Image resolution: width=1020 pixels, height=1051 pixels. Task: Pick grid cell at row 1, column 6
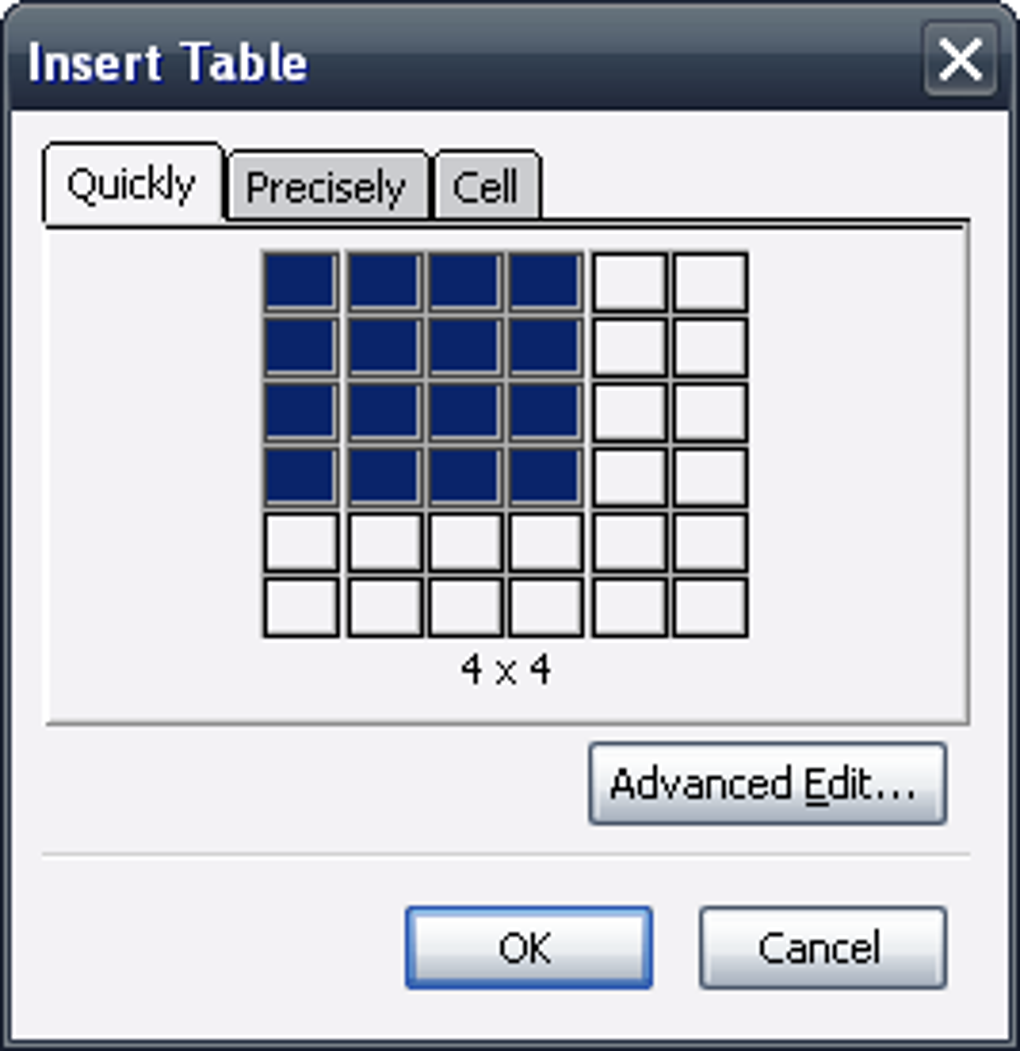pos(710,282)
